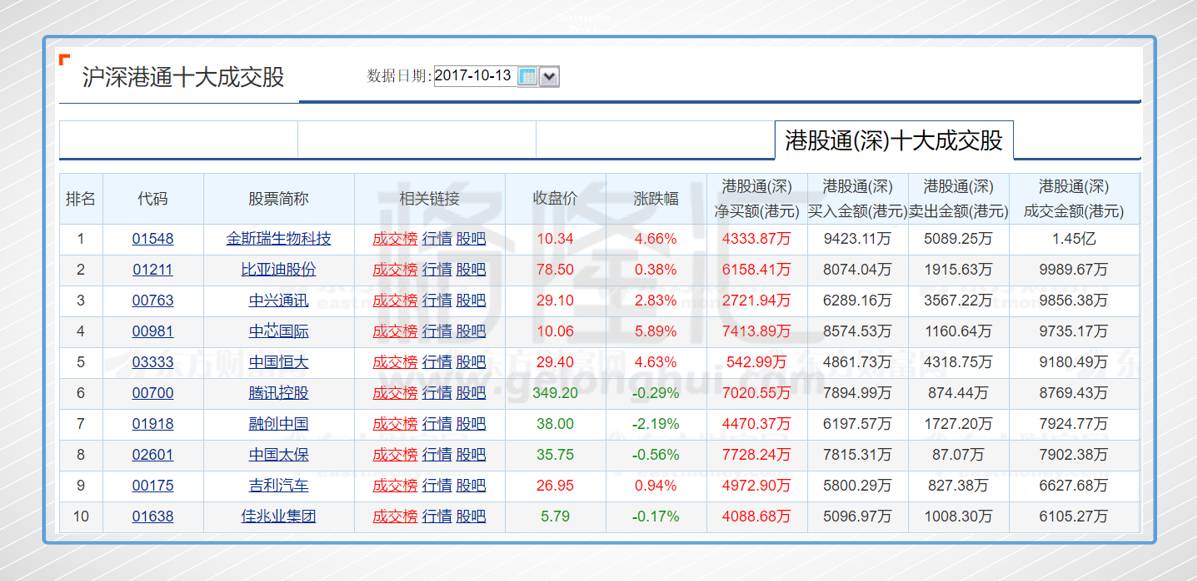Open 比亚迪股份 stock name link
The image size is (1197, 581).
point(279,270)
